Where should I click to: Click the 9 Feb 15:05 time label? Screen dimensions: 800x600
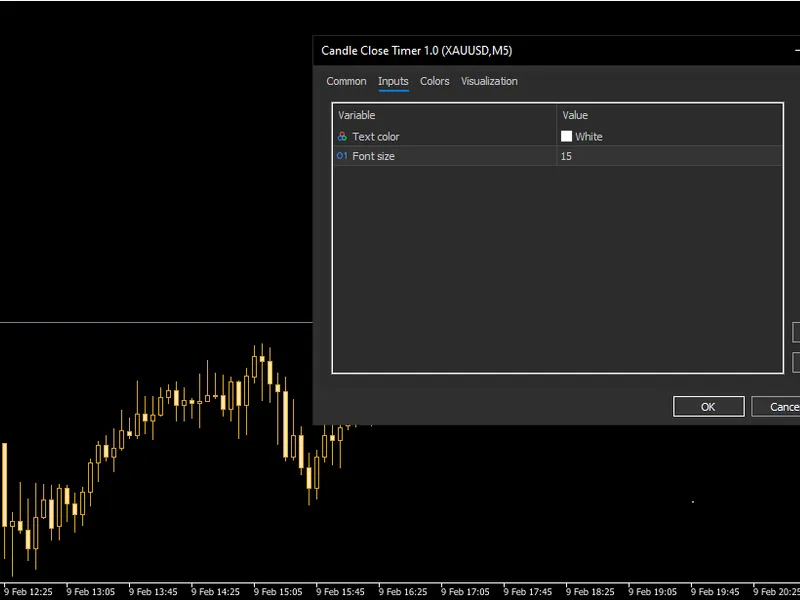tap(278, 592)
